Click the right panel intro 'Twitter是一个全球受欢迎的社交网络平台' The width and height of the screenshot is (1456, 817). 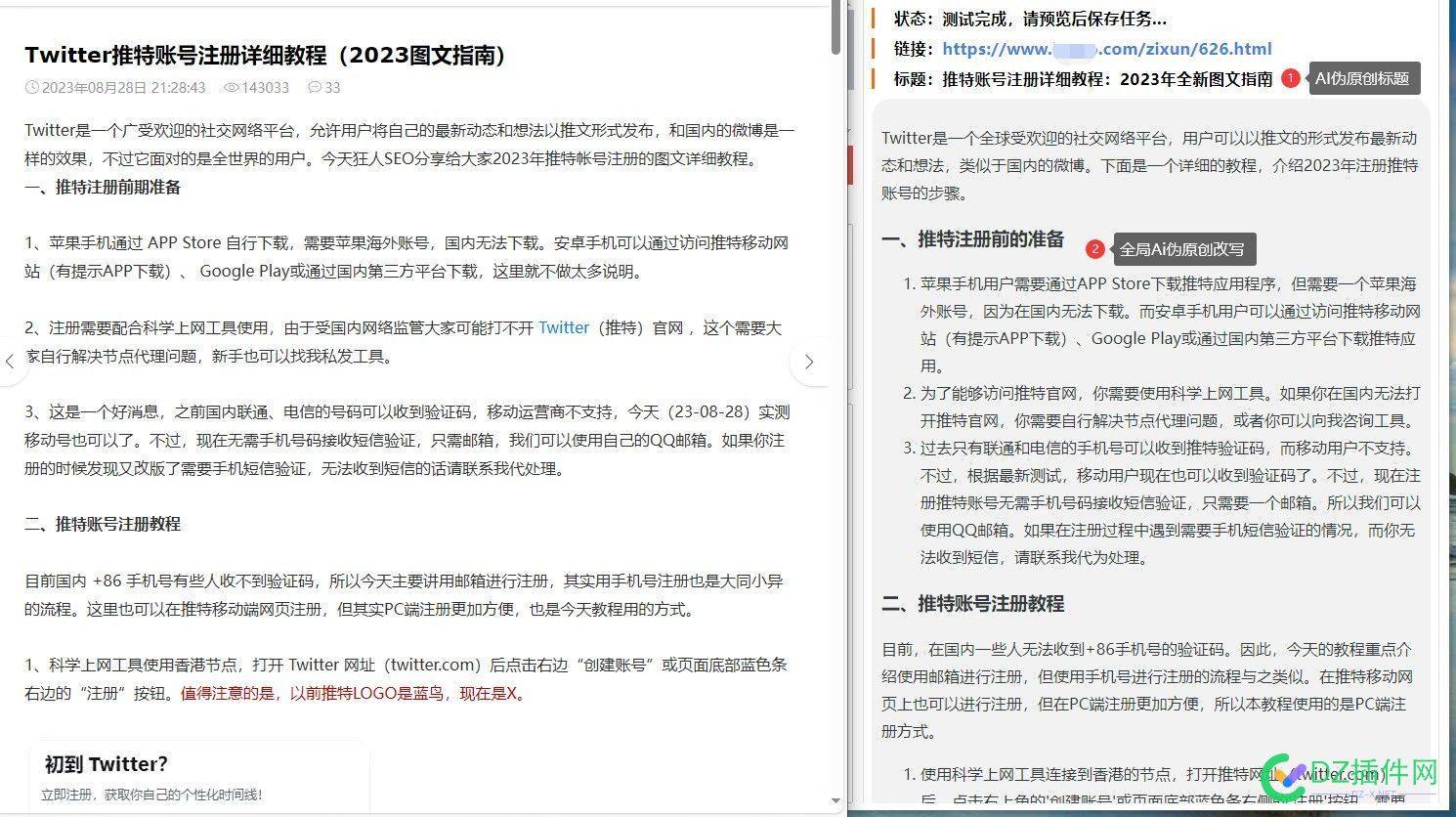click(1150, 166)
